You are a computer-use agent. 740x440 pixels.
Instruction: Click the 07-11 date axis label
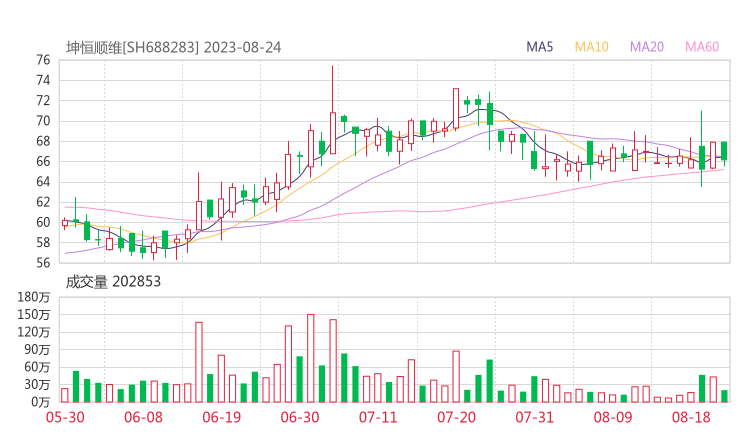coord(378,417)
